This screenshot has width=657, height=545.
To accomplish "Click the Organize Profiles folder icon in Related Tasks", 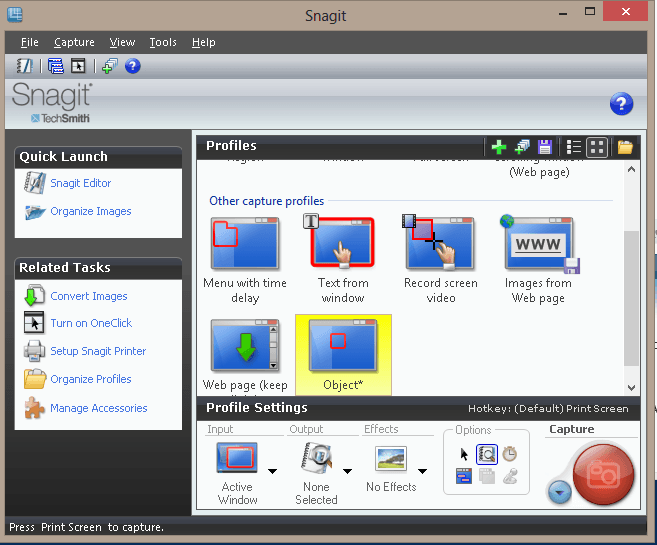I will pyautogui.click(x=35, y=379).
